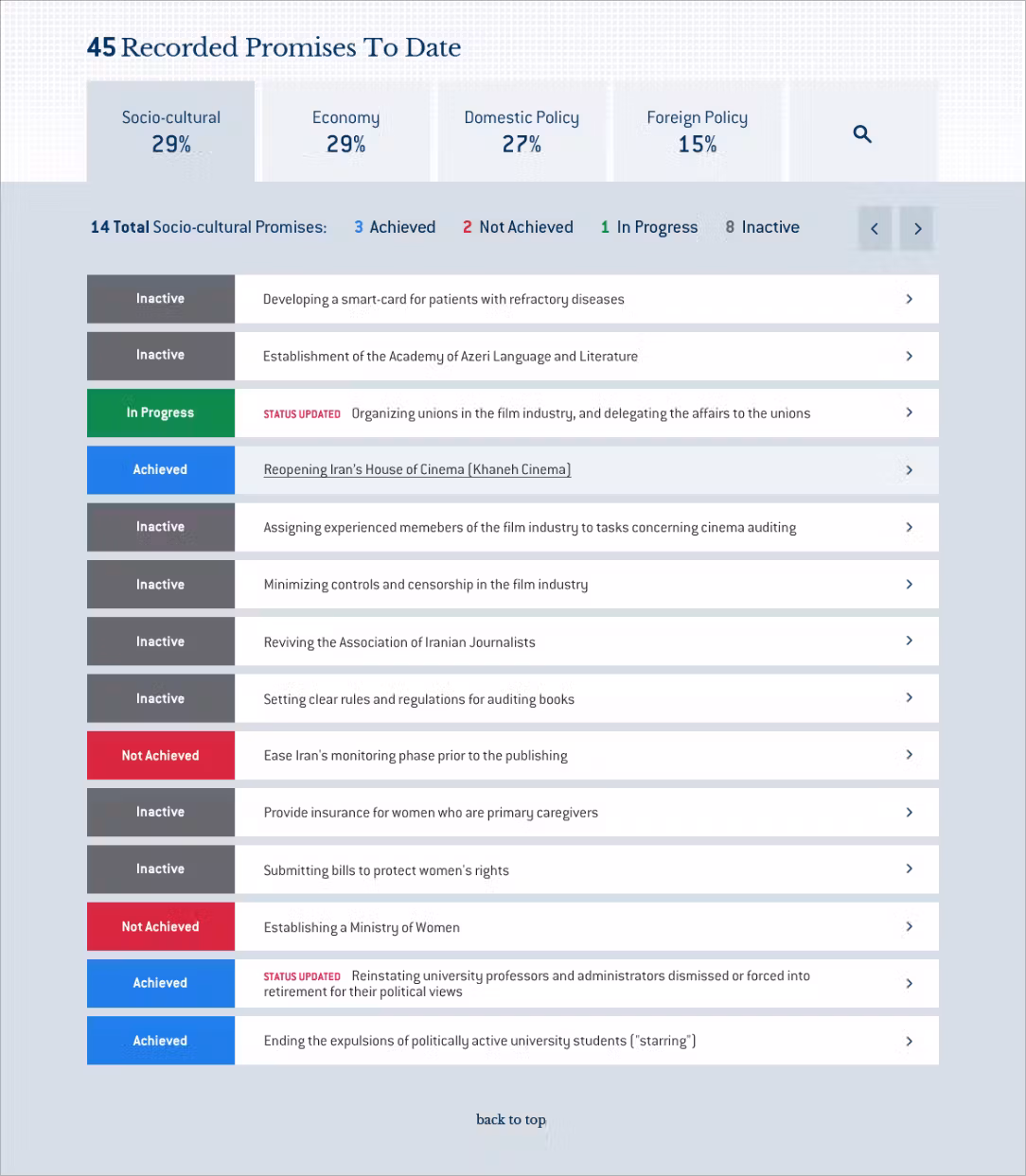
Task: Filter promises by Not Achieved status
Action: (518, 227)
